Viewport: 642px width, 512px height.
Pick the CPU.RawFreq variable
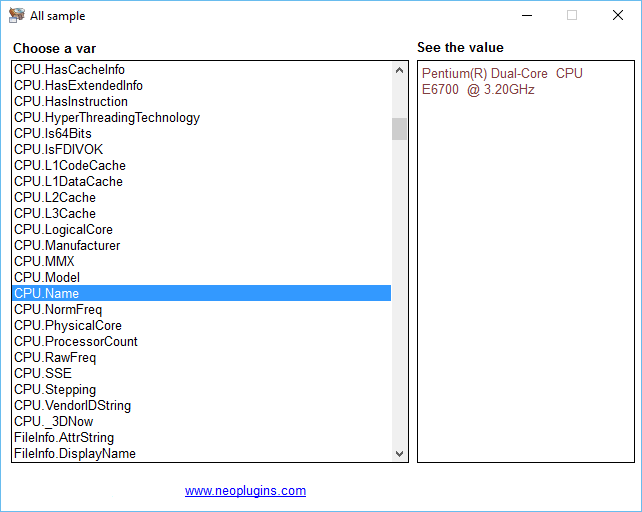coord(201,357)
